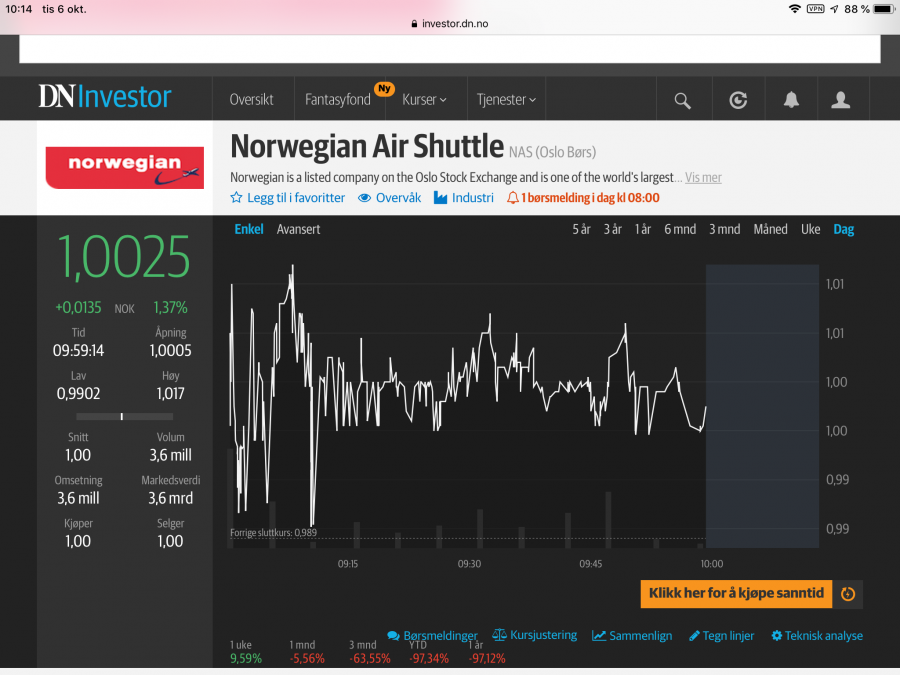The image size is (900, 675).
Task: Open notifications bell icon
Action: (791, 100)
